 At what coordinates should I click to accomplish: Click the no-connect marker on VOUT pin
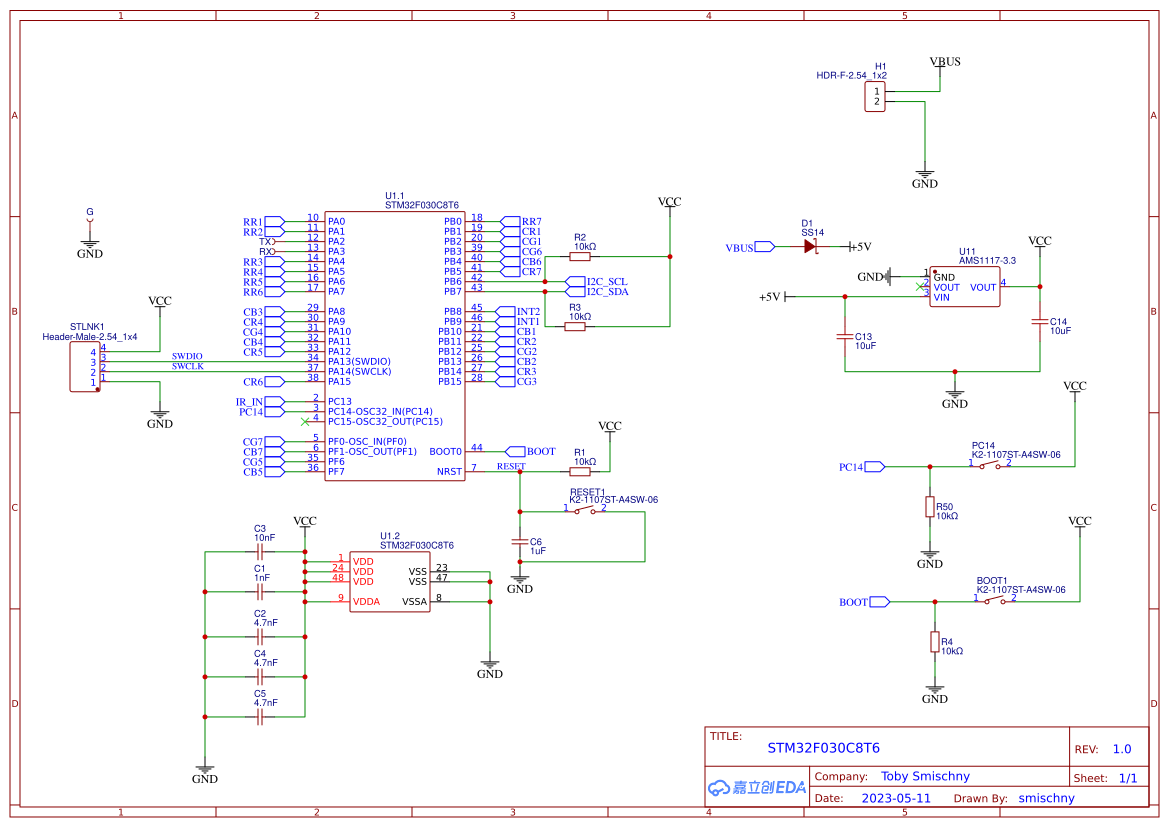pos(921,288)
